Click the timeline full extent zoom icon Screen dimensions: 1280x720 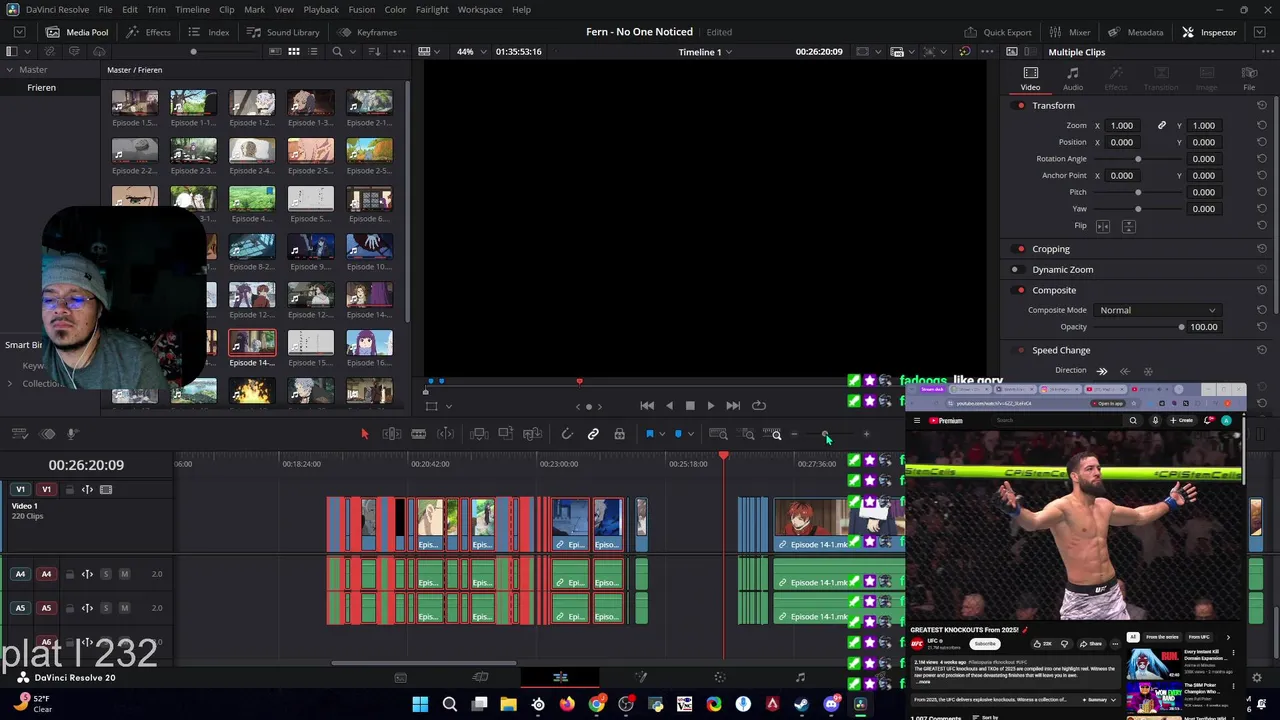coord(718,434)
